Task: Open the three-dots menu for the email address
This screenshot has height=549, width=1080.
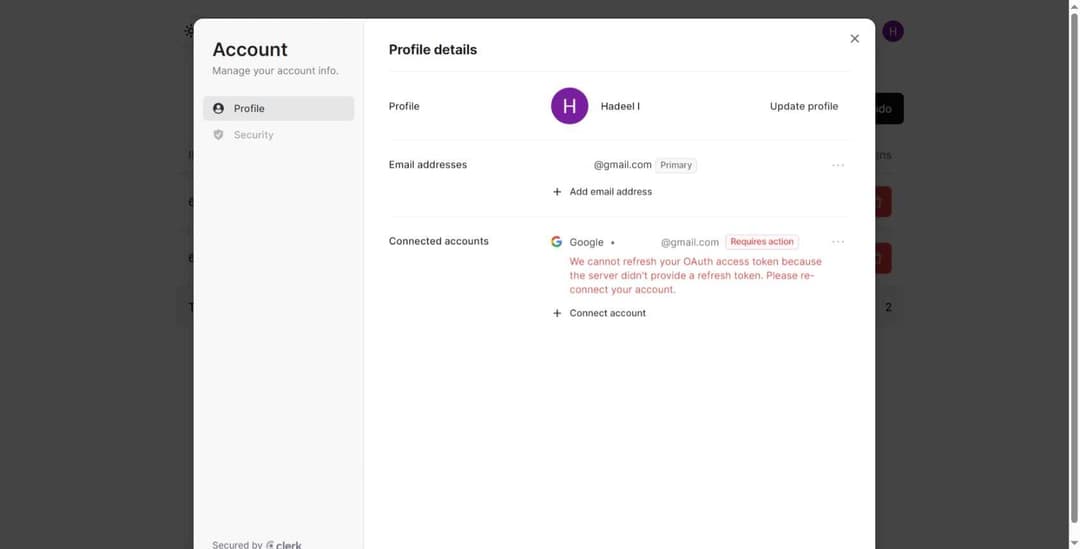Action: 838,165
